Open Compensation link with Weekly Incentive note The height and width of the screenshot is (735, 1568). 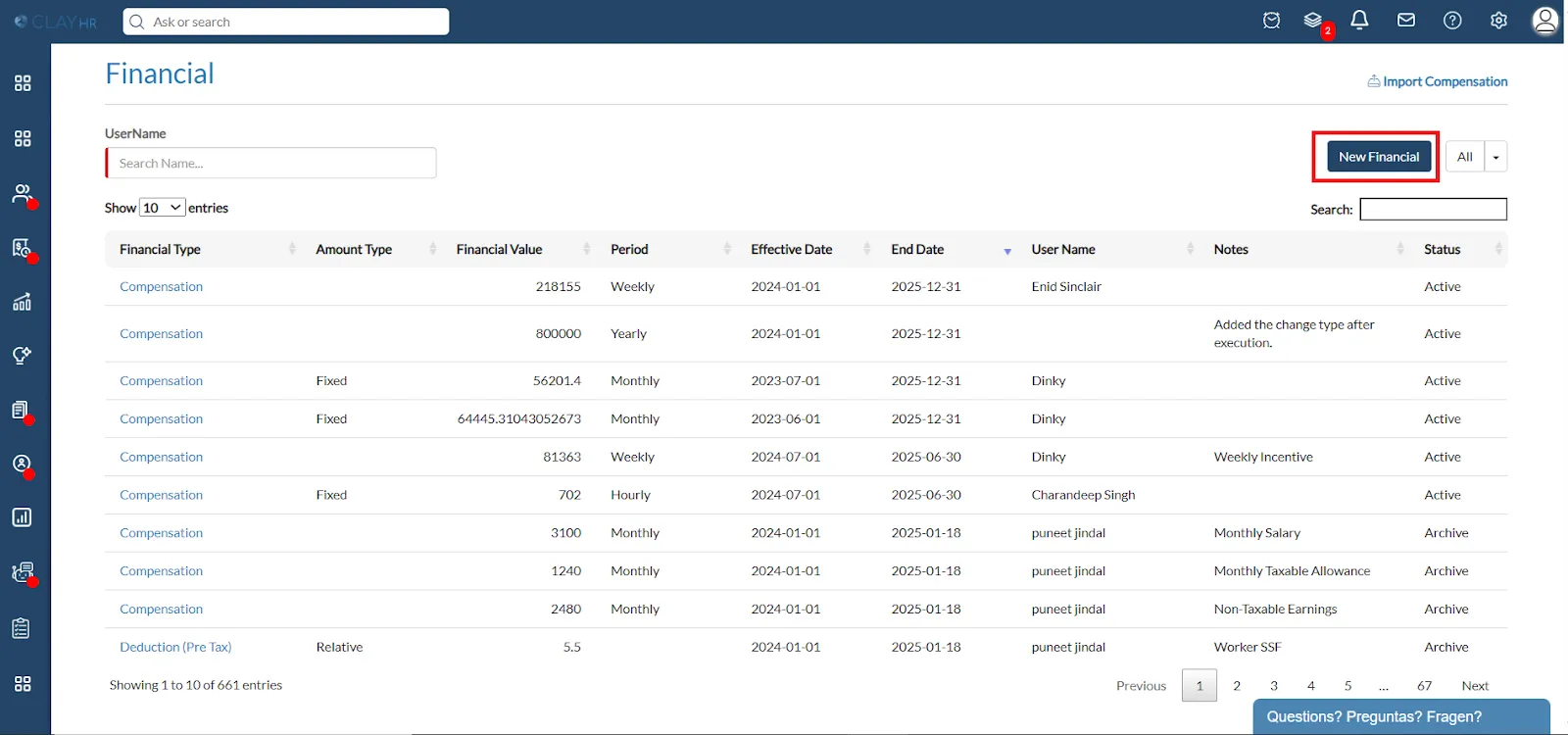point(161,458)
